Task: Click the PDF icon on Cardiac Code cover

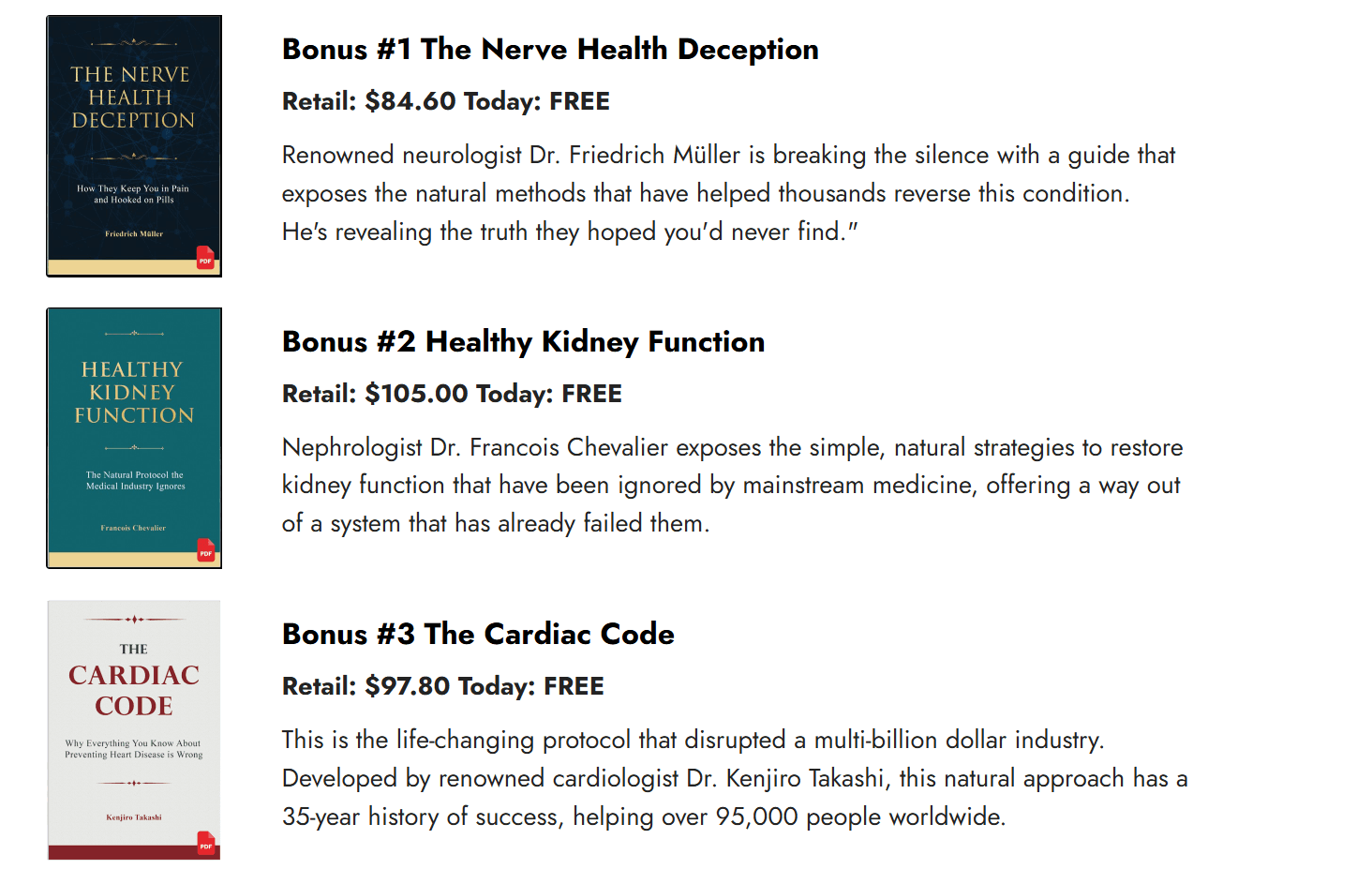Action: point(206,843)
